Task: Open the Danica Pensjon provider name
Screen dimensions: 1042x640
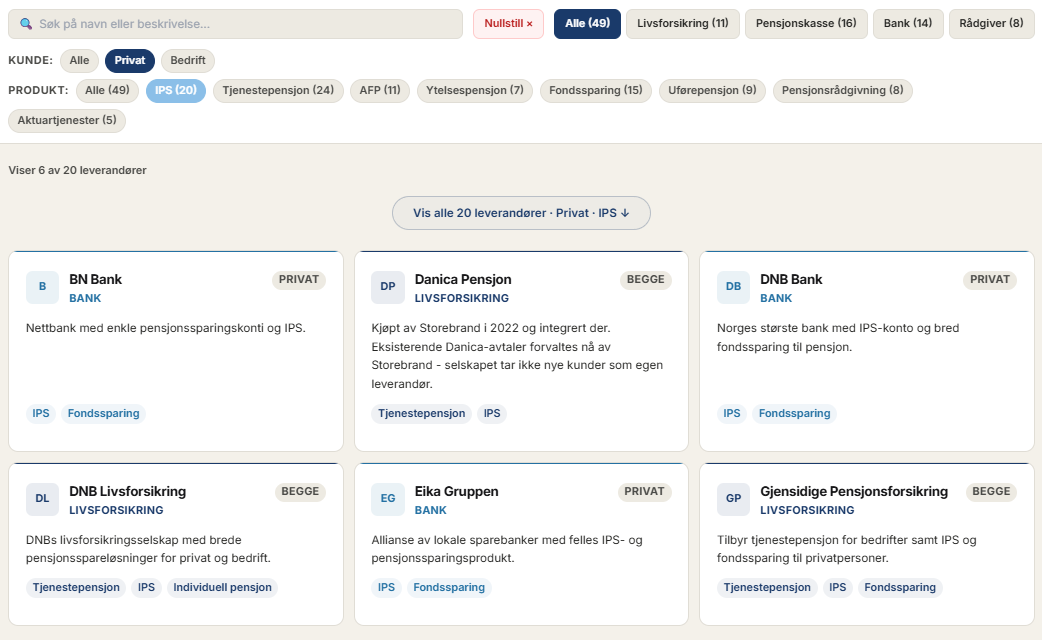Action: 463,280
